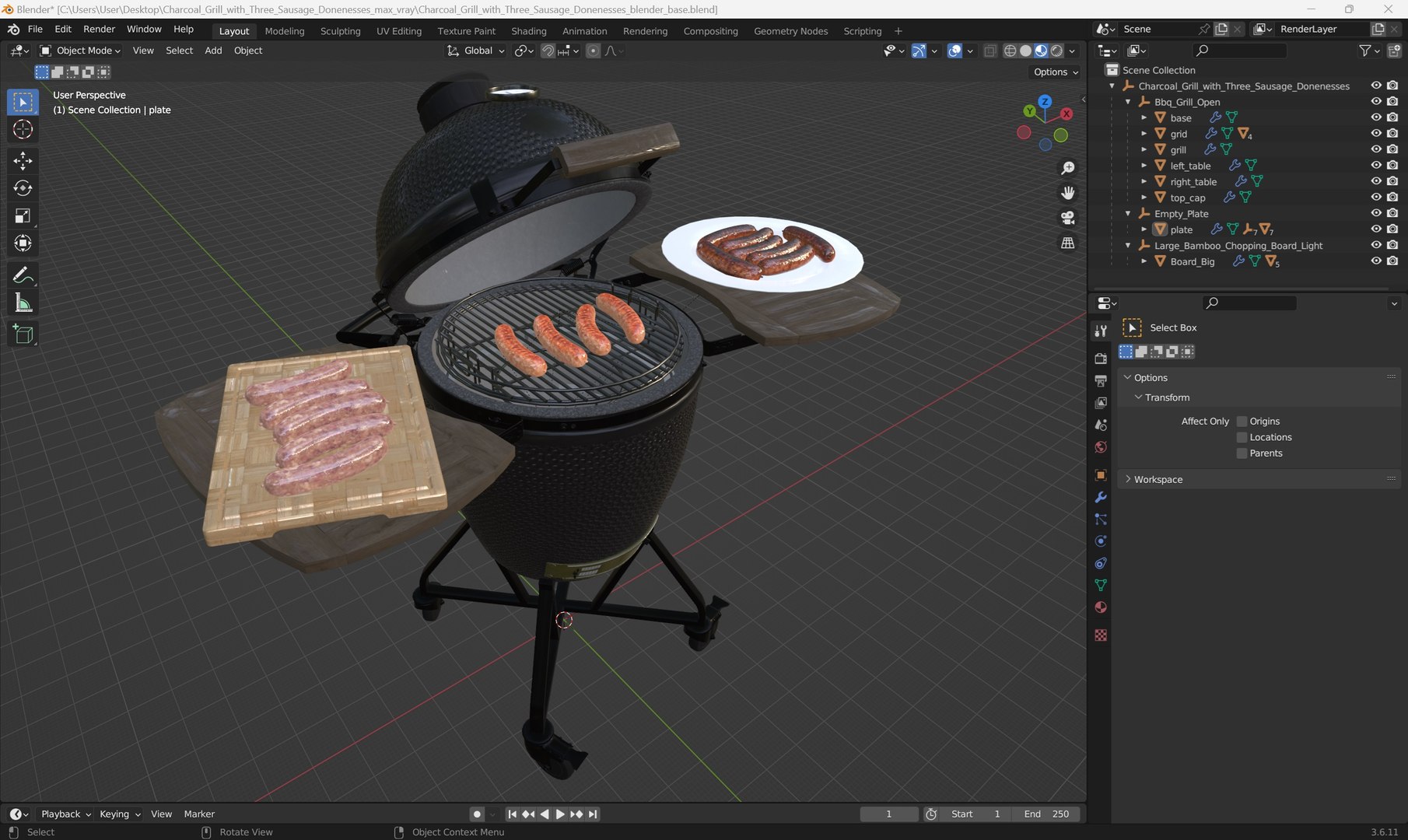Image resolution: width=1408 pixels, height=840 pixels.
Task: Collapse the Empty_Plate collection
Action: pos(1128,214)
